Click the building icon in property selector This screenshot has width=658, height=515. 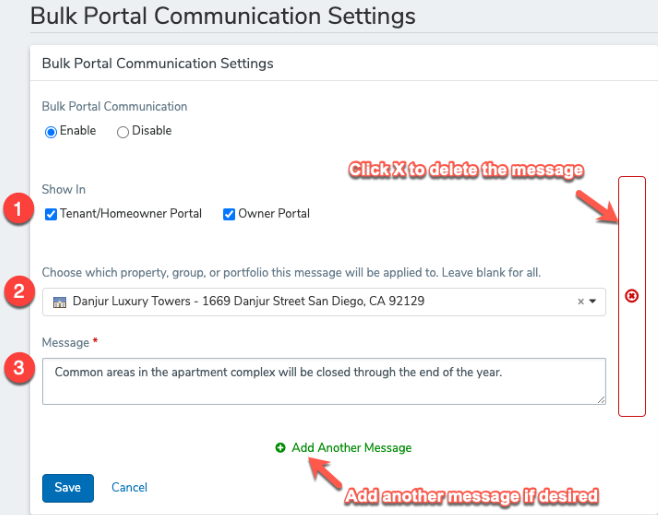(59, 301)
